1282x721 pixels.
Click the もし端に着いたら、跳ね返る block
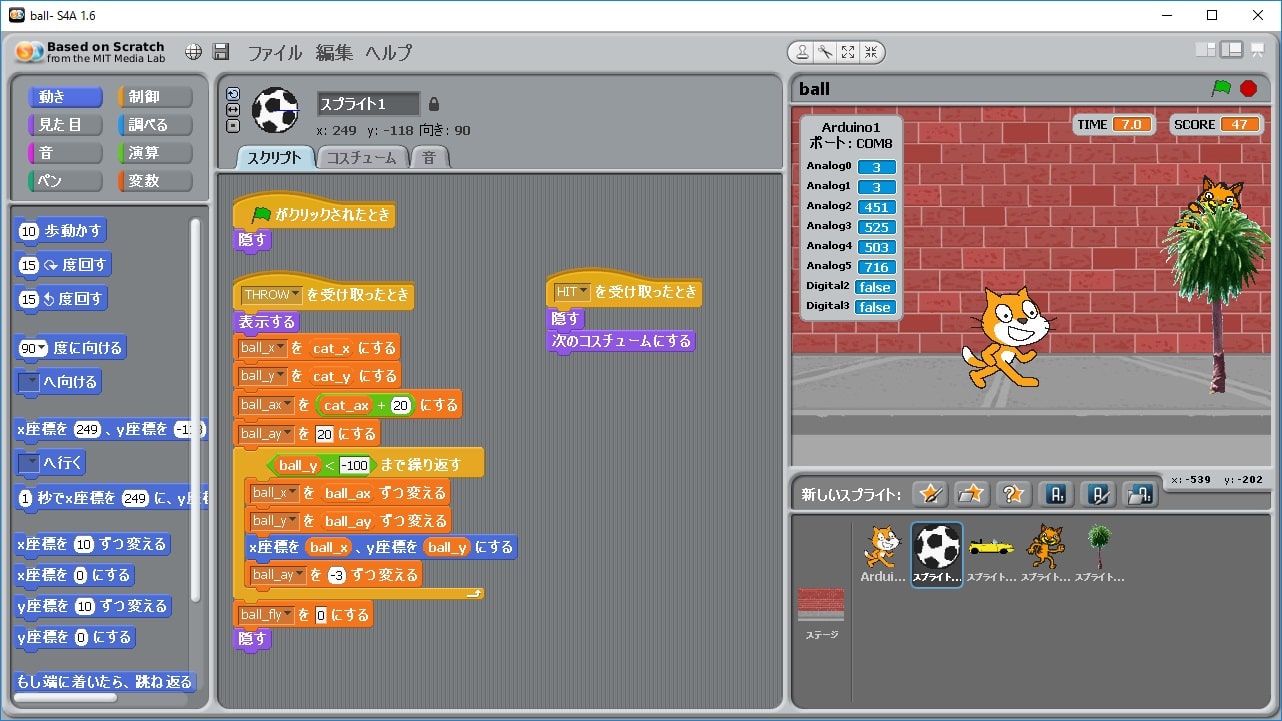click(x=106, y=682)
